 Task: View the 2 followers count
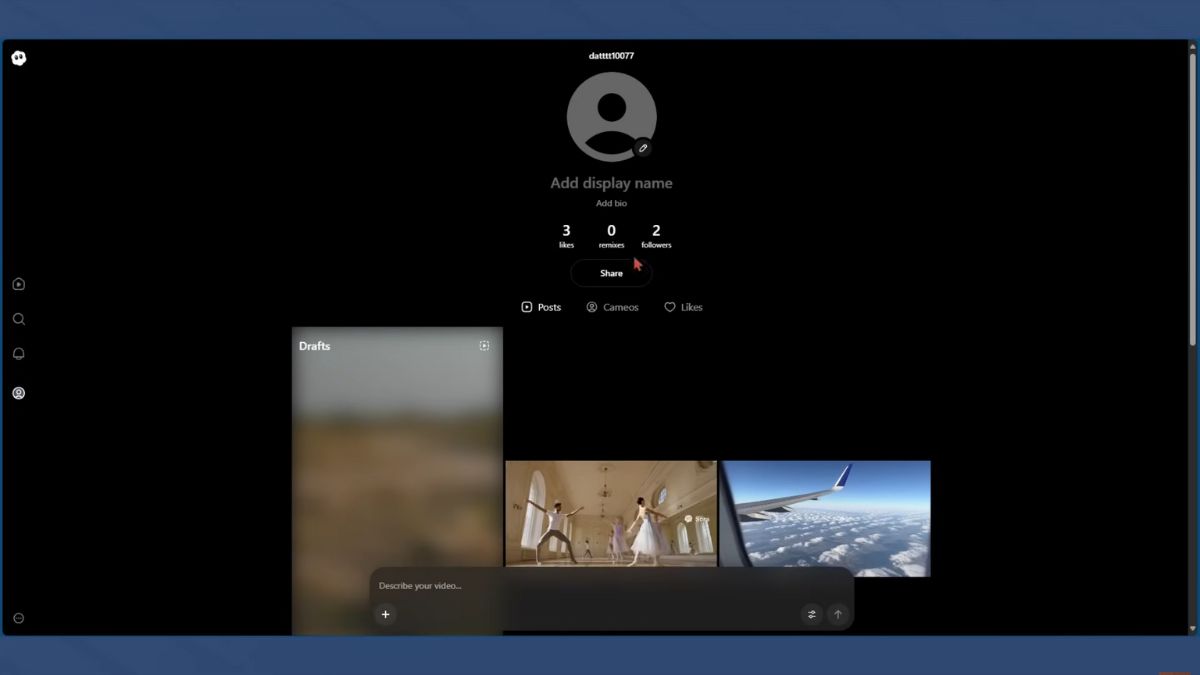[x=656, y=236]
